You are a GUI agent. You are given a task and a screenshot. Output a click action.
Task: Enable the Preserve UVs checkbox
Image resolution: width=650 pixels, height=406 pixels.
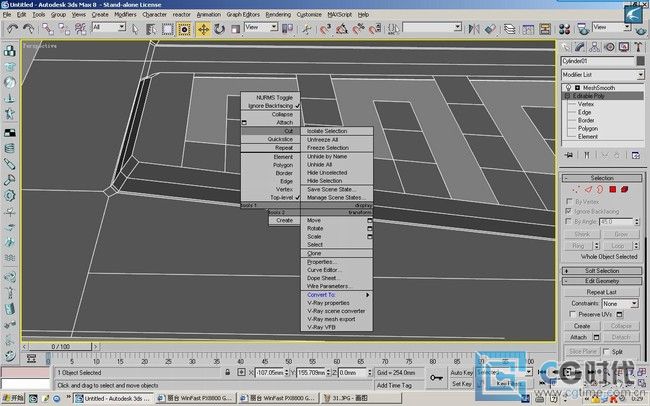[572, 314]
